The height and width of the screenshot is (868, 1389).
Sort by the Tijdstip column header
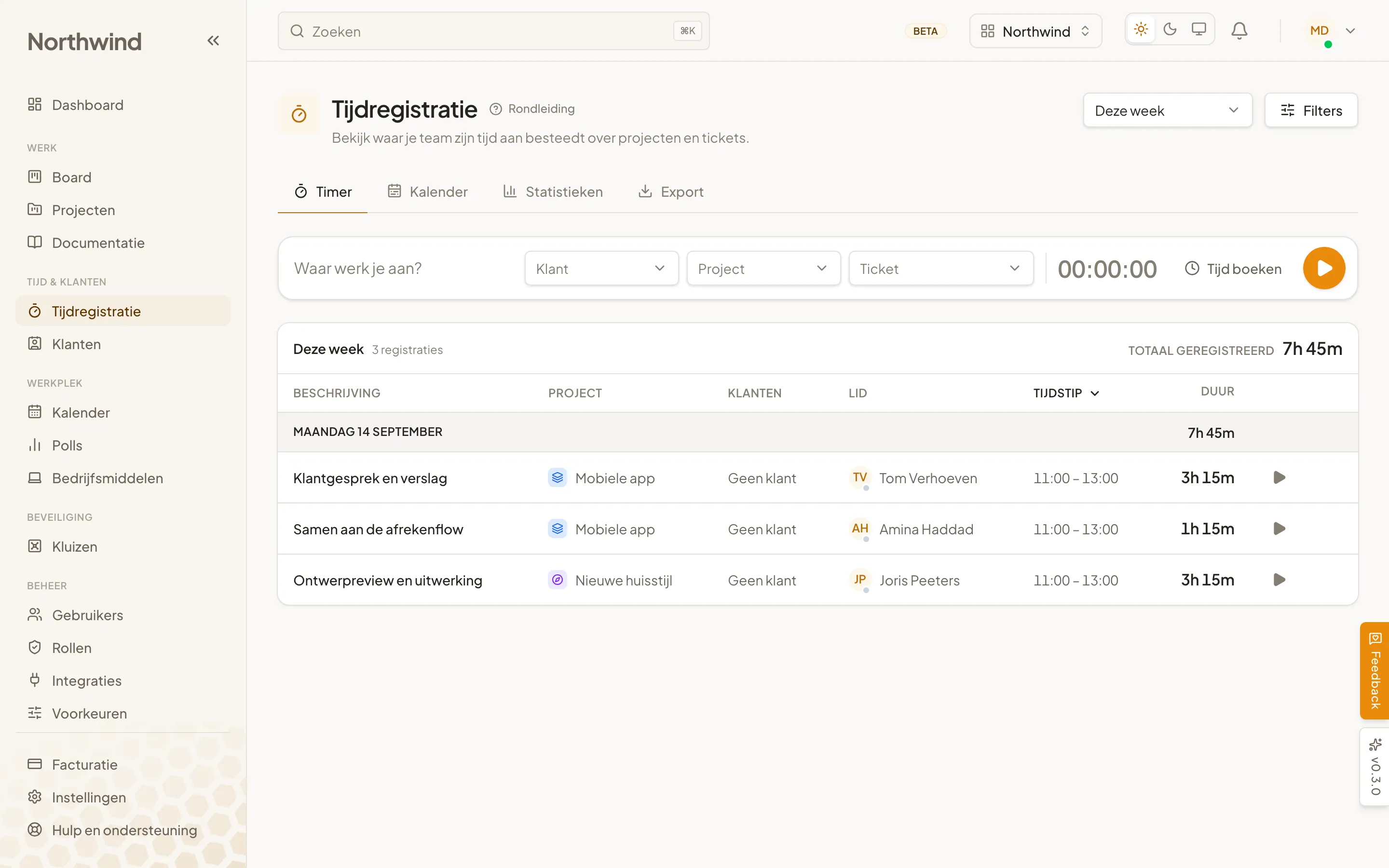[1066, 393]
